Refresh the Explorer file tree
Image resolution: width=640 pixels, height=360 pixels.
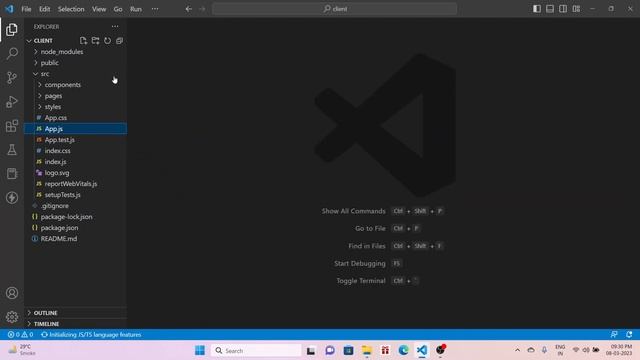coord(107,40)
